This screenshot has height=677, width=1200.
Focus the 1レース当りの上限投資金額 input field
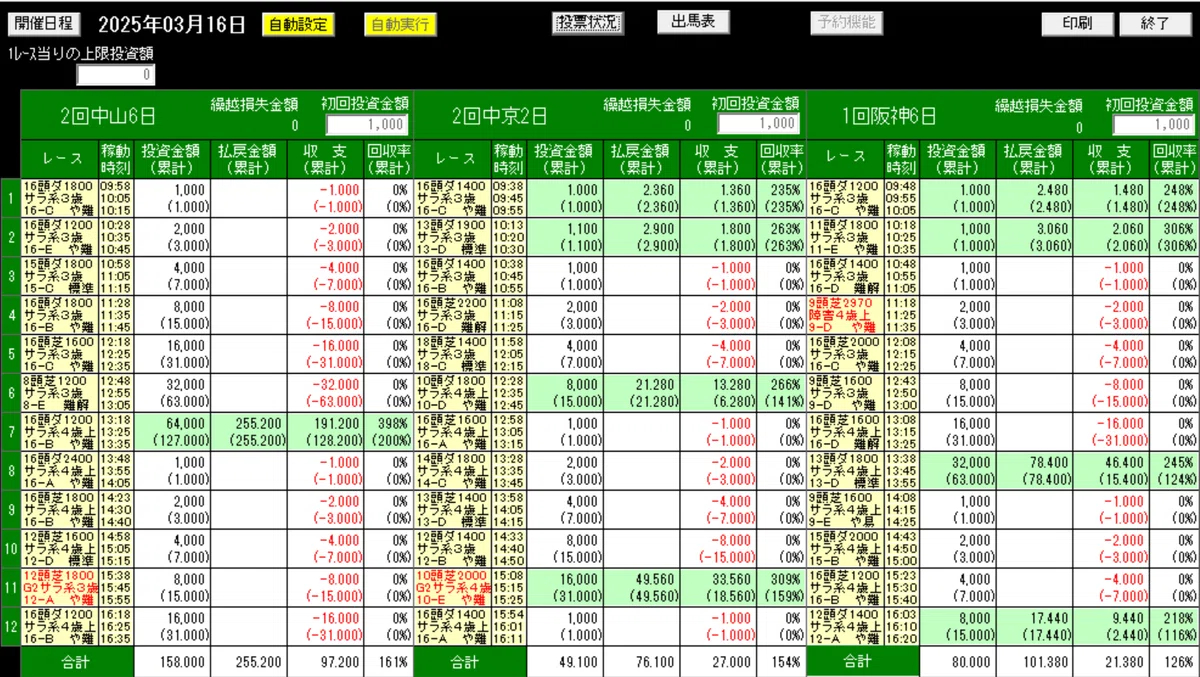116,75
